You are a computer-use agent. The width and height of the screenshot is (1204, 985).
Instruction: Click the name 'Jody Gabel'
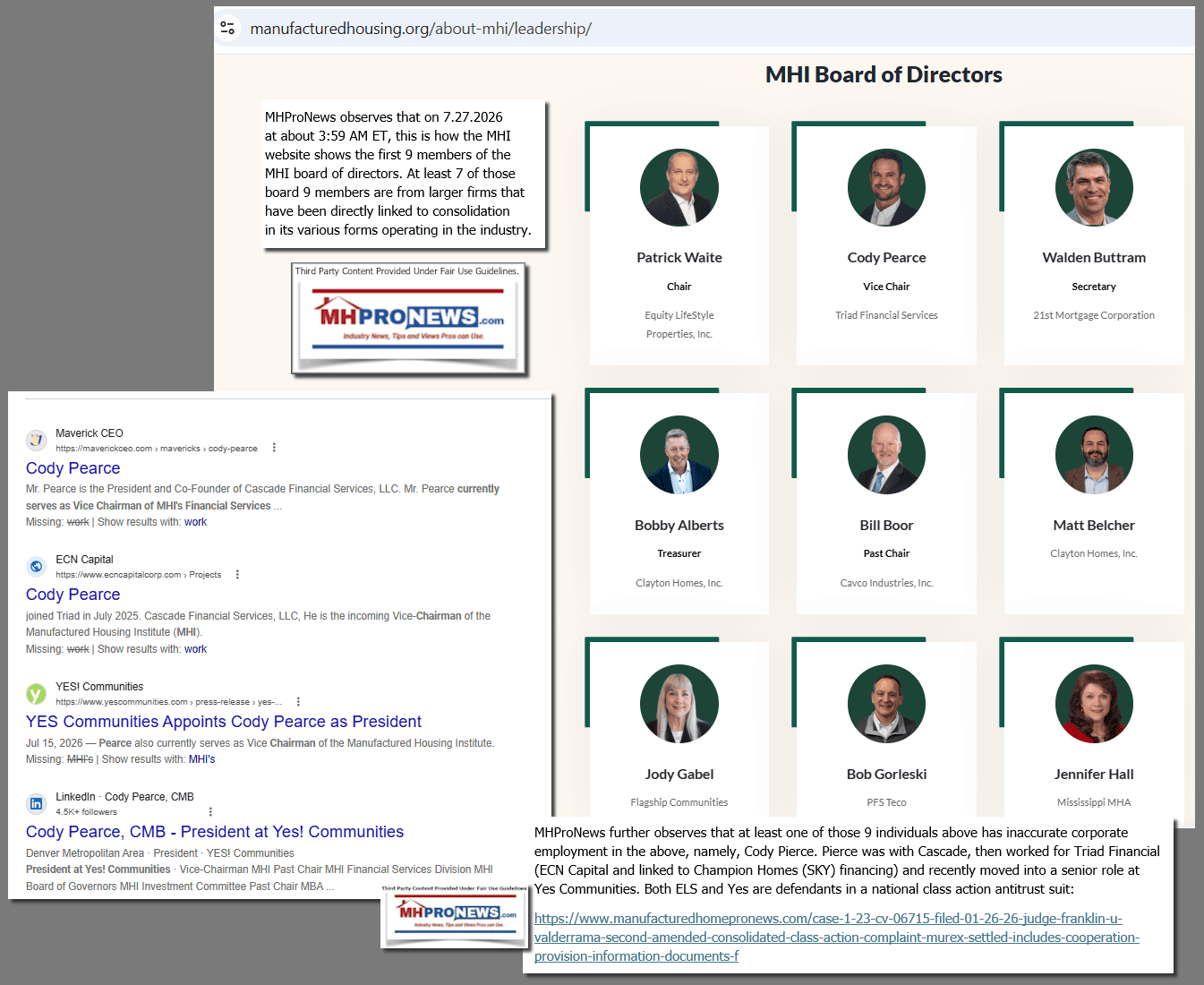coord(679,775)
